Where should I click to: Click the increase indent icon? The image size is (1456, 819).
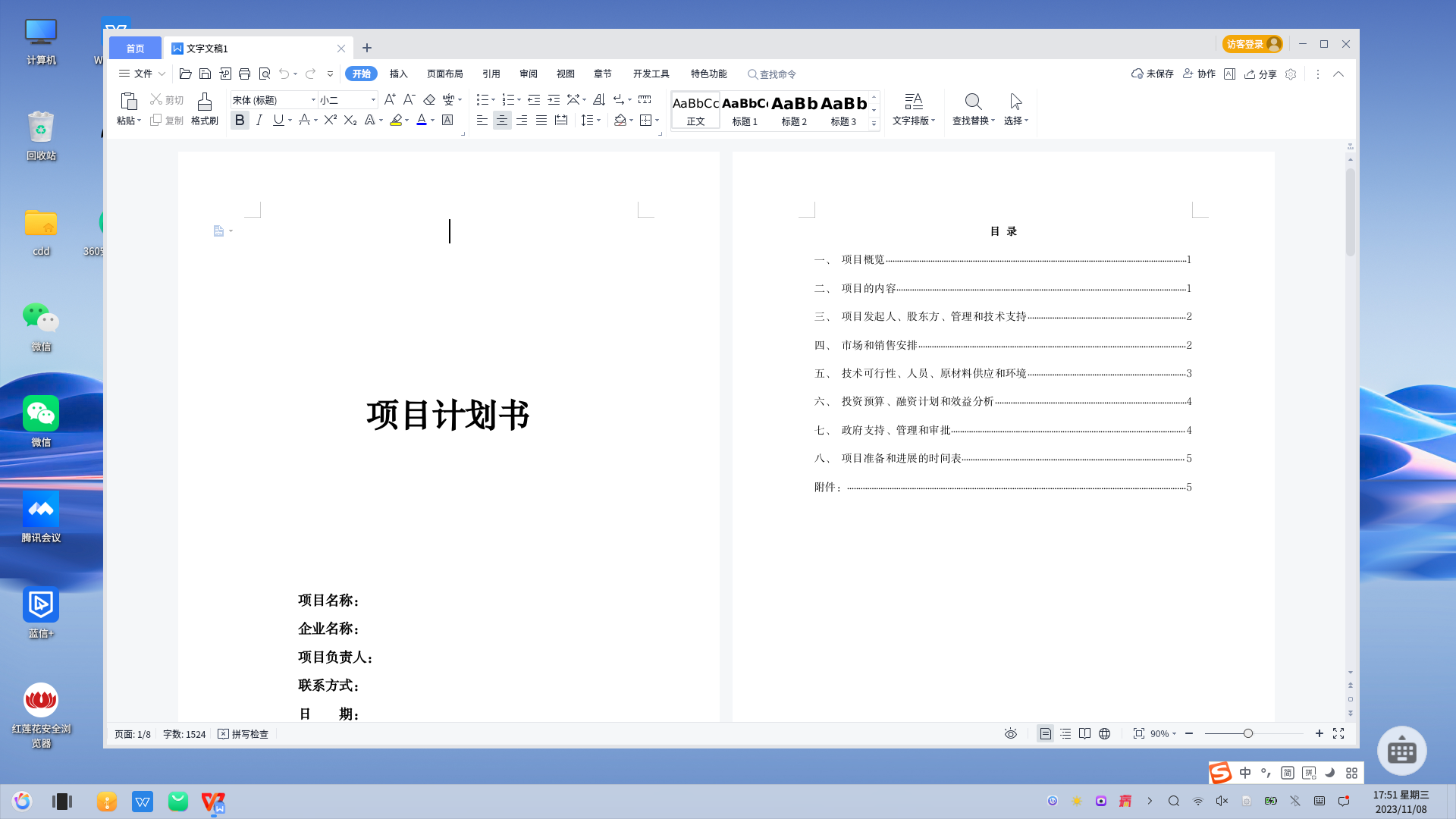(554, 99)
